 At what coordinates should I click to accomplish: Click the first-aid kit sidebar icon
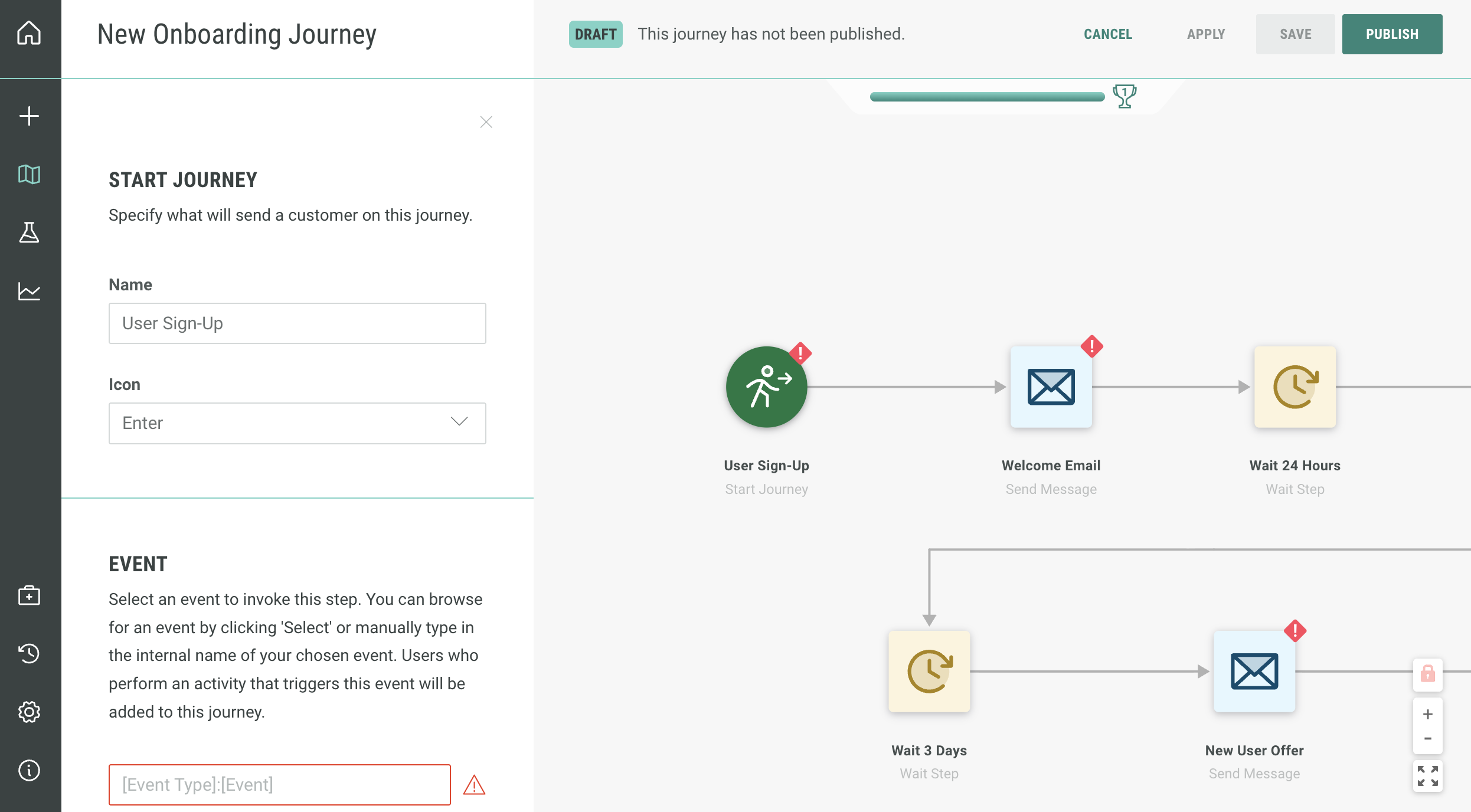(x=29, y=595)
